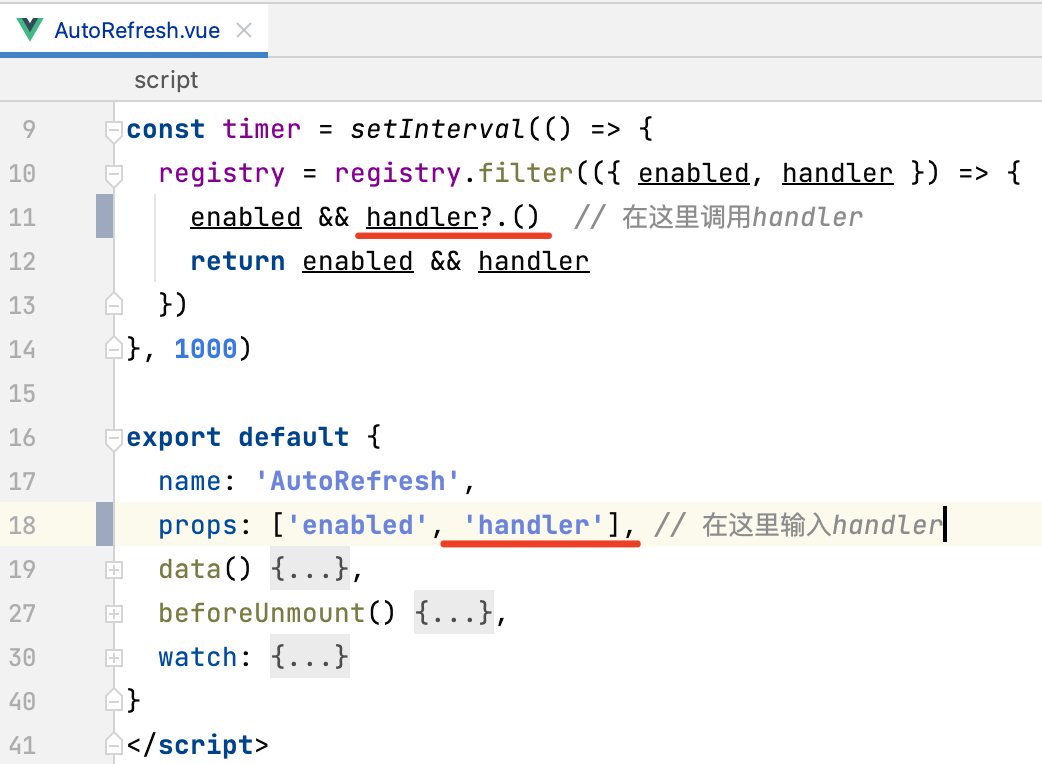Collapse the setInterval block on line 9
1042x764 pixels.
(x=114, y=130)
